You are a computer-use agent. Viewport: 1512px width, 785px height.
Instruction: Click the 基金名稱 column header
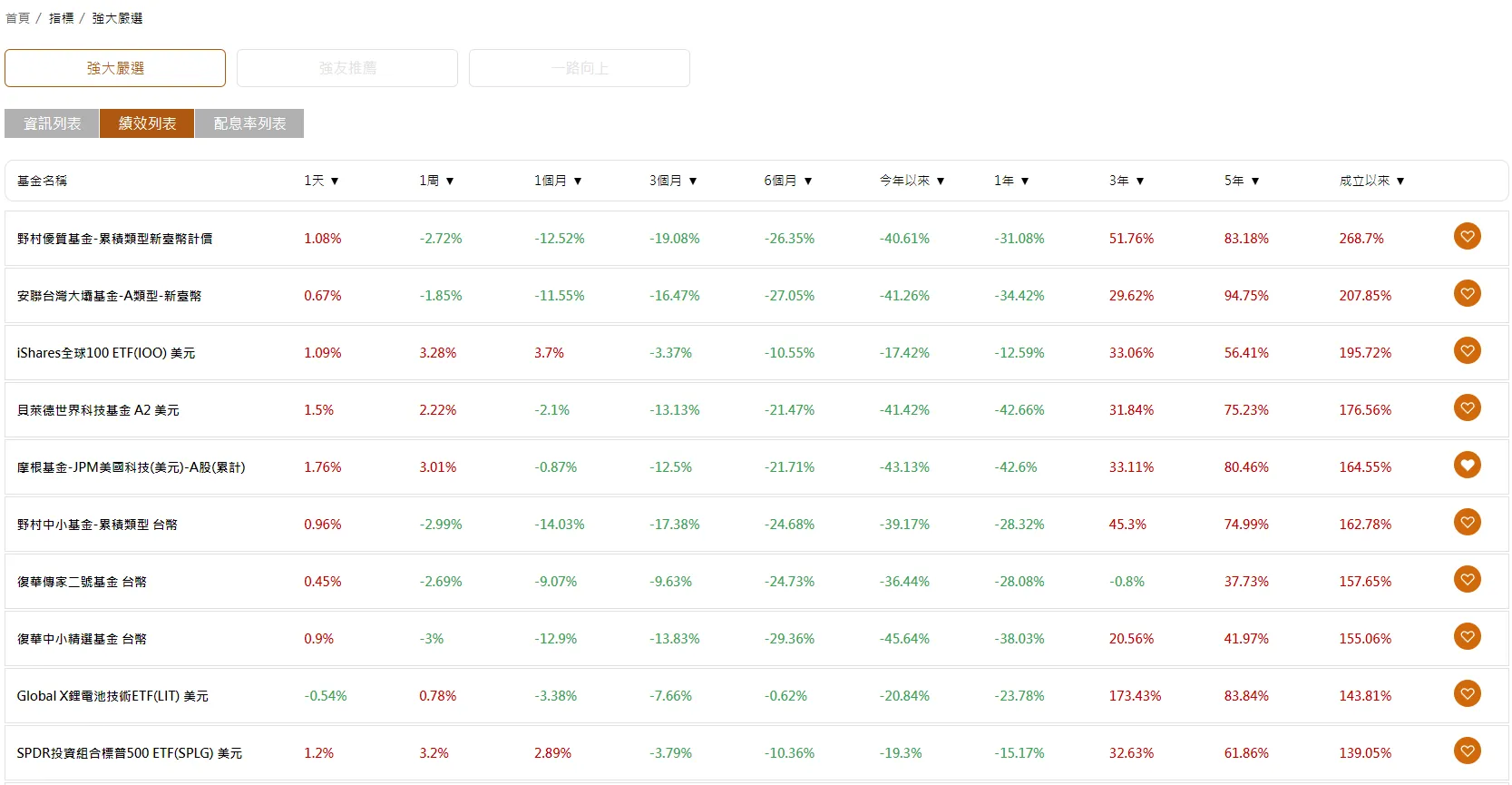[42, 181]
